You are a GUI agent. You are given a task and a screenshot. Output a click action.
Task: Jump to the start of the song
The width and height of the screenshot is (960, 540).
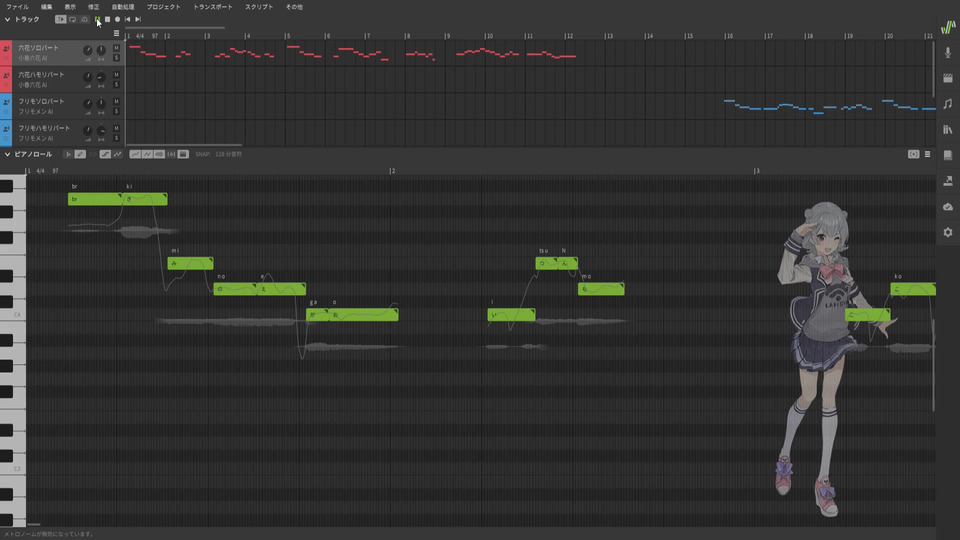127,20
